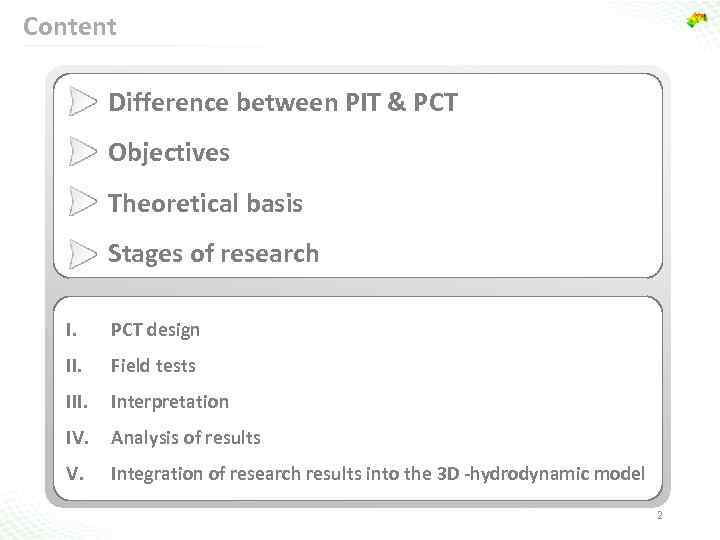
Task: Click the Field tests entry
Action: point(153,366)
